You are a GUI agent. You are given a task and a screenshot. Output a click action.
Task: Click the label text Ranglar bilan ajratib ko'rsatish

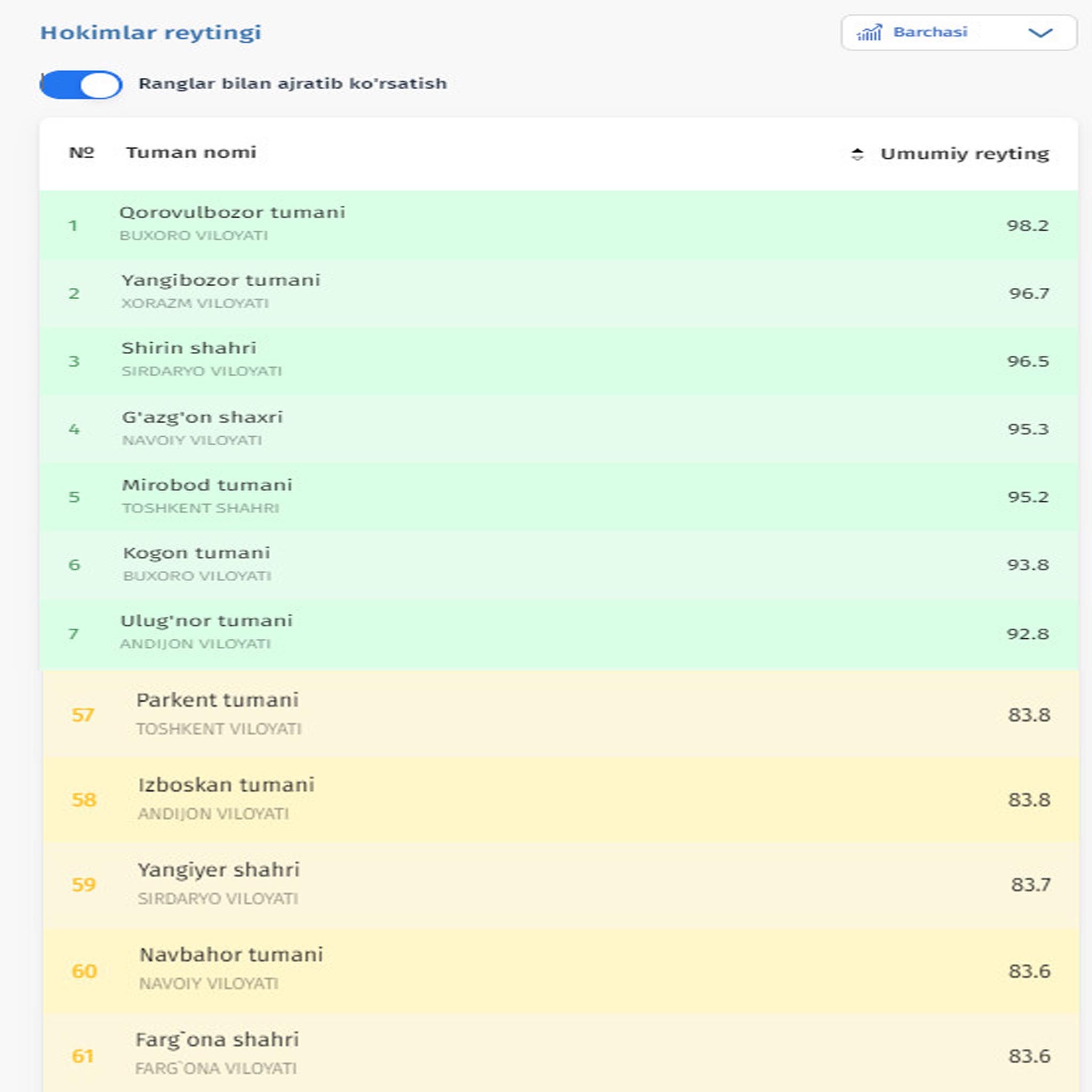coord(293,84)
